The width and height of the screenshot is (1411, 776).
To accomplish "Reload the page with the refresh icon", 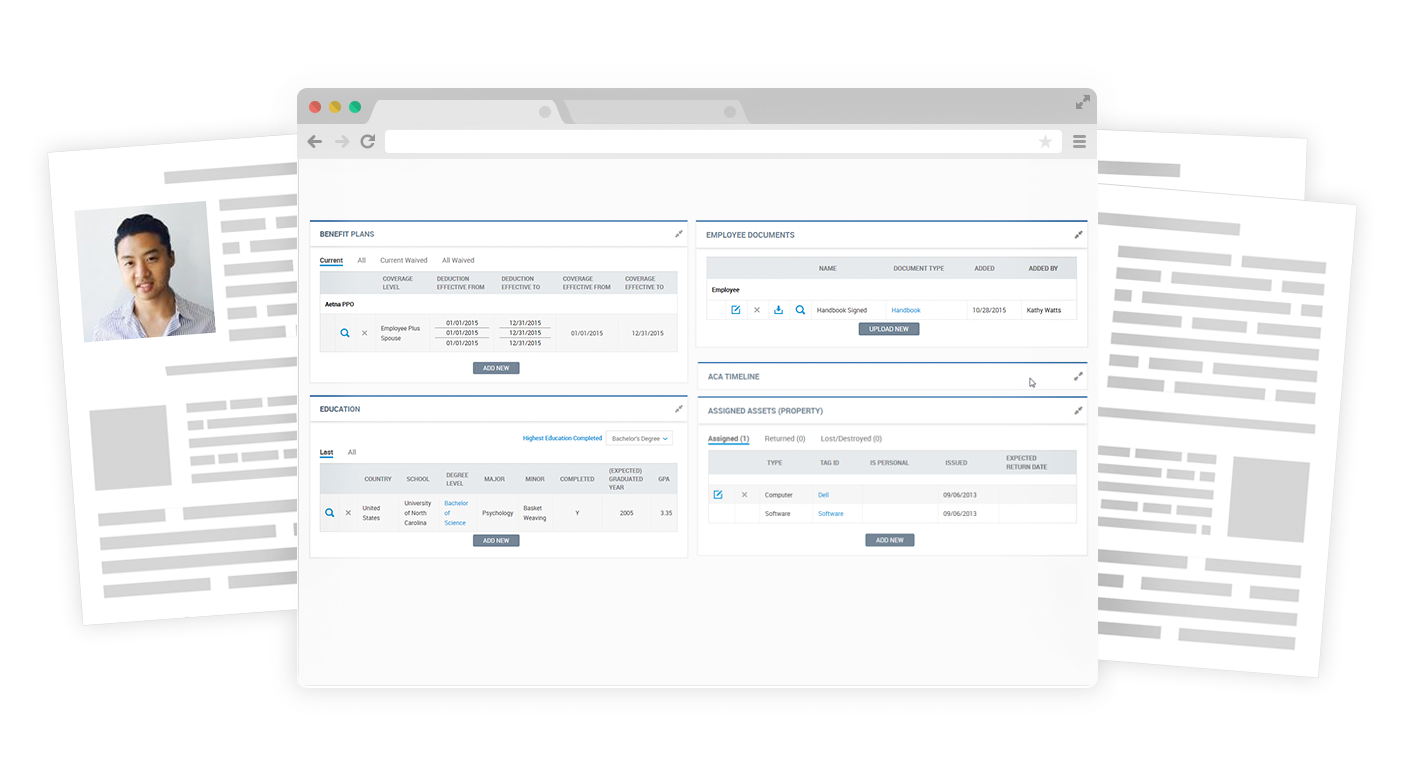I will pos(368,142).
